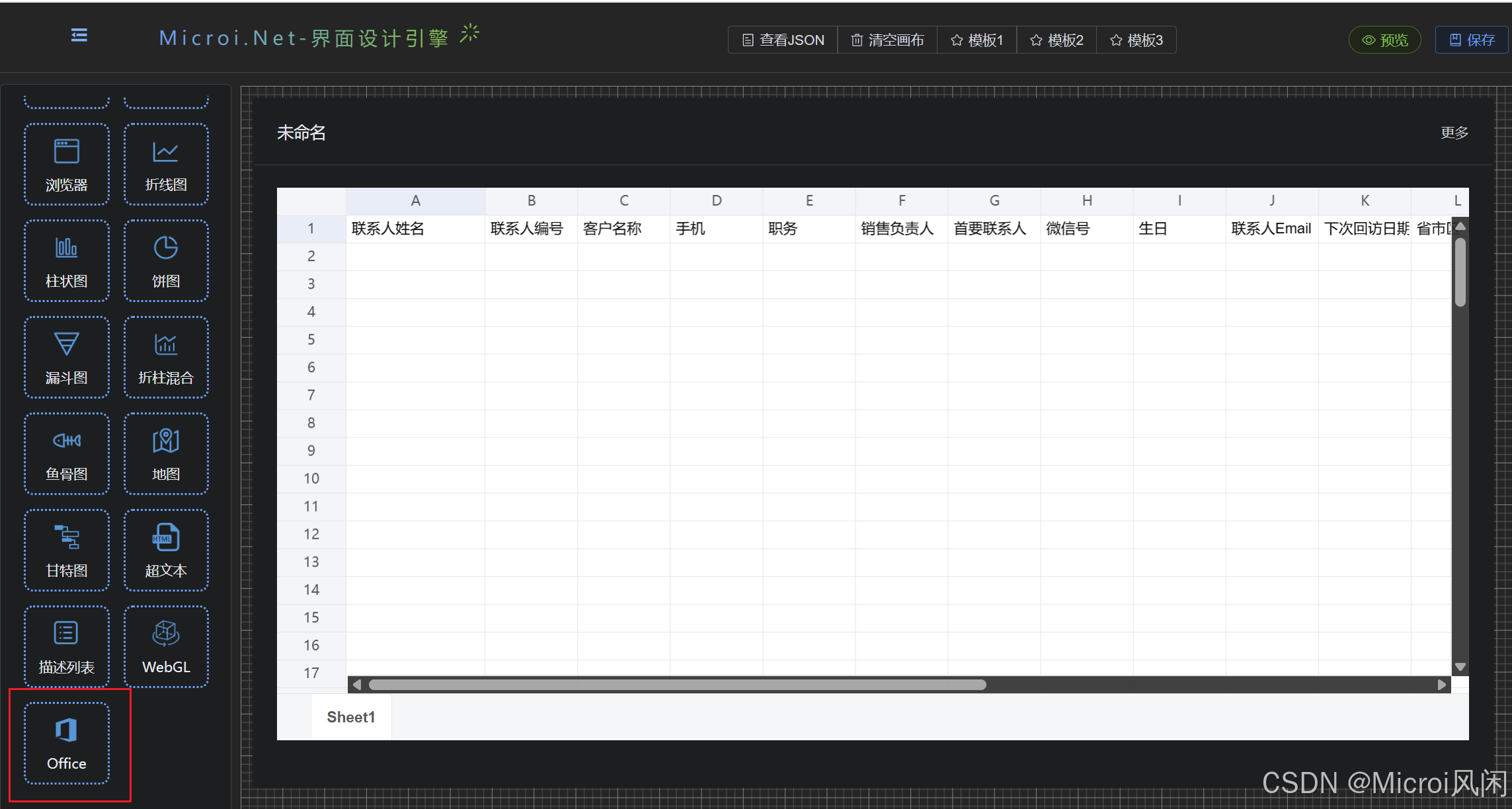Add the 鱼骨图 fishbone diagram component
Screen dimensions: 1512x809
click(x=67, y=453)
